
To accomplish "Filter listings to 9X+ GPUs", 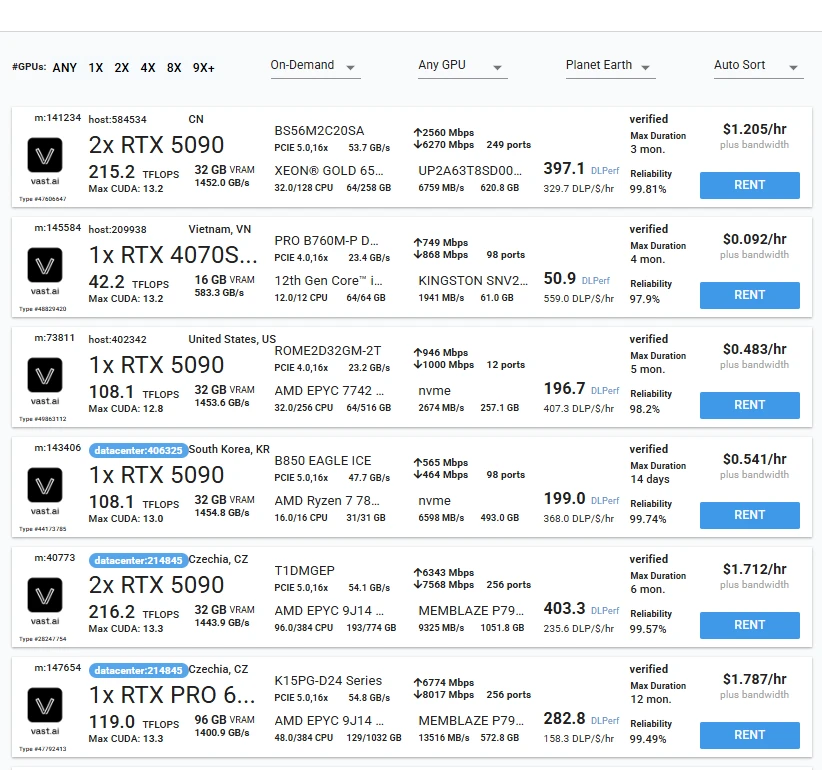I will coord(203,68).
